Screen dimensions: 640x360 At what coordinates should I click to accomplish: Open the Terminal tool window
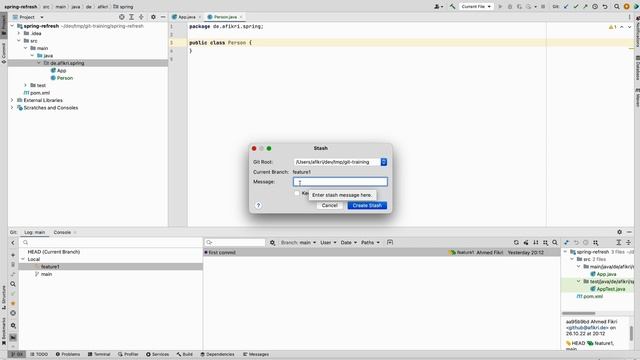pos(99,354)
